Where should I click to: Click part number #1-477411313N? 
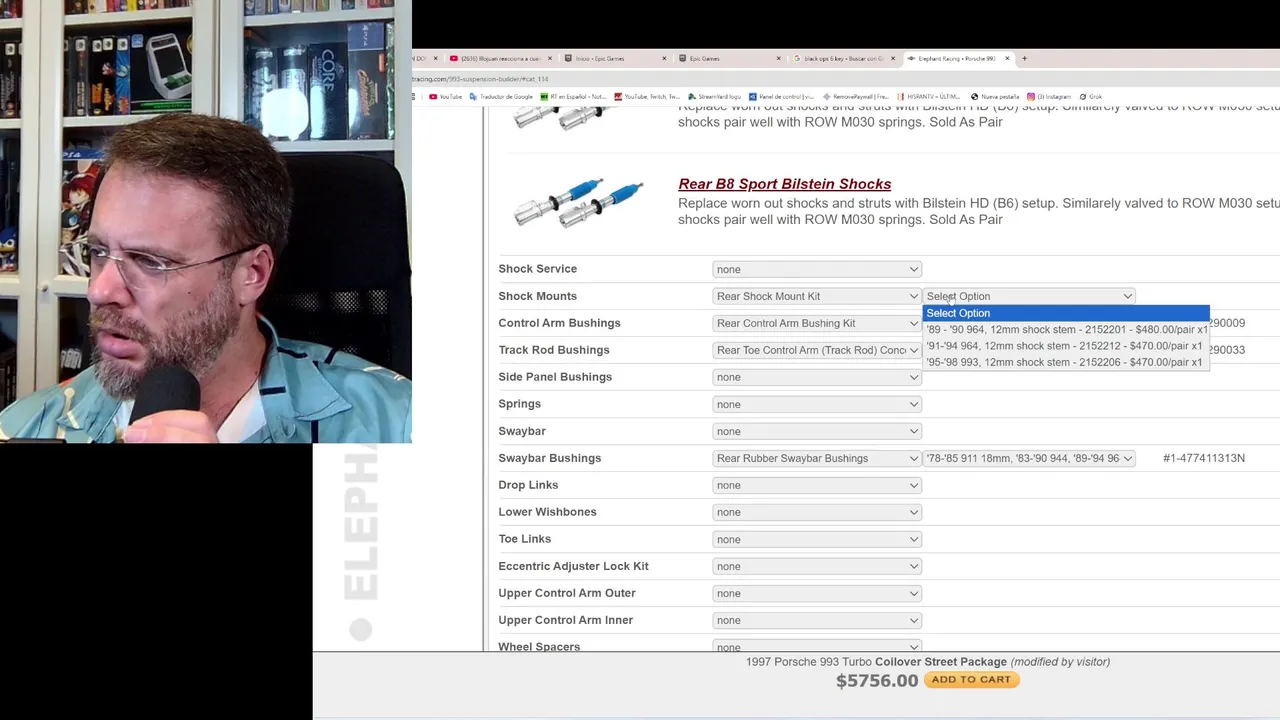pos(1204,458)
